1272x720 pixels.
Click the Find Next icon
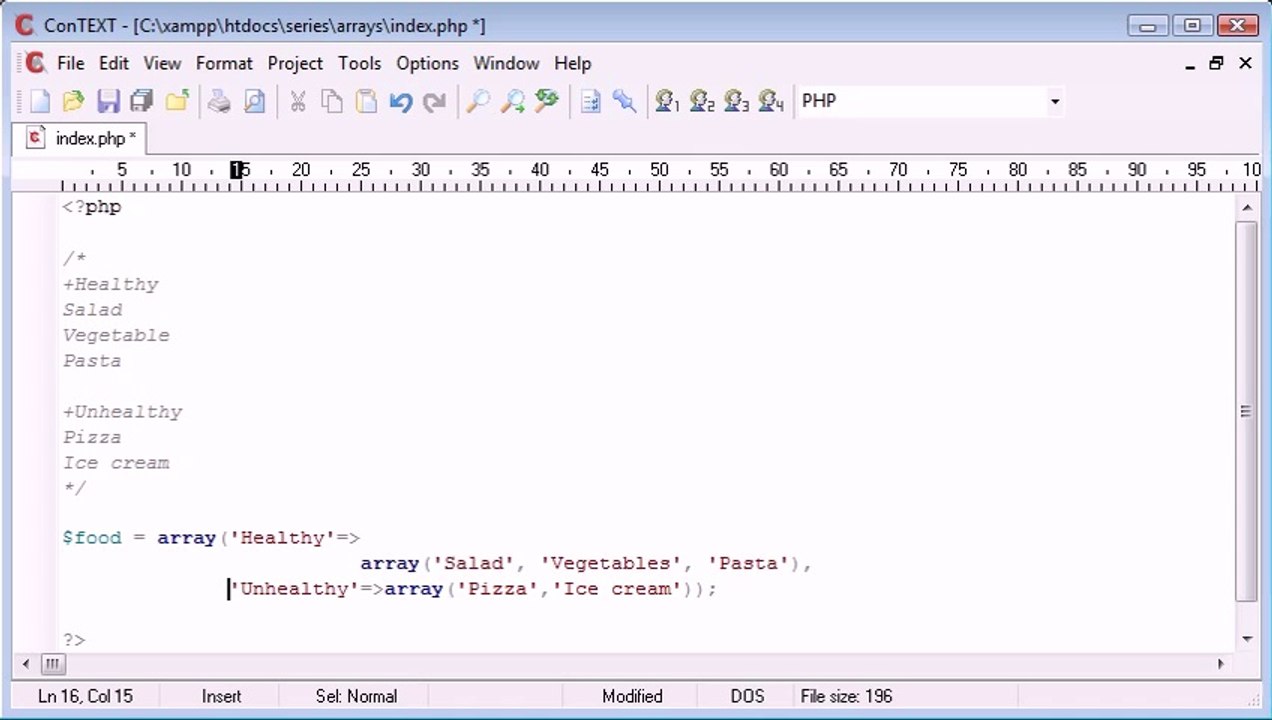point(512,101)
